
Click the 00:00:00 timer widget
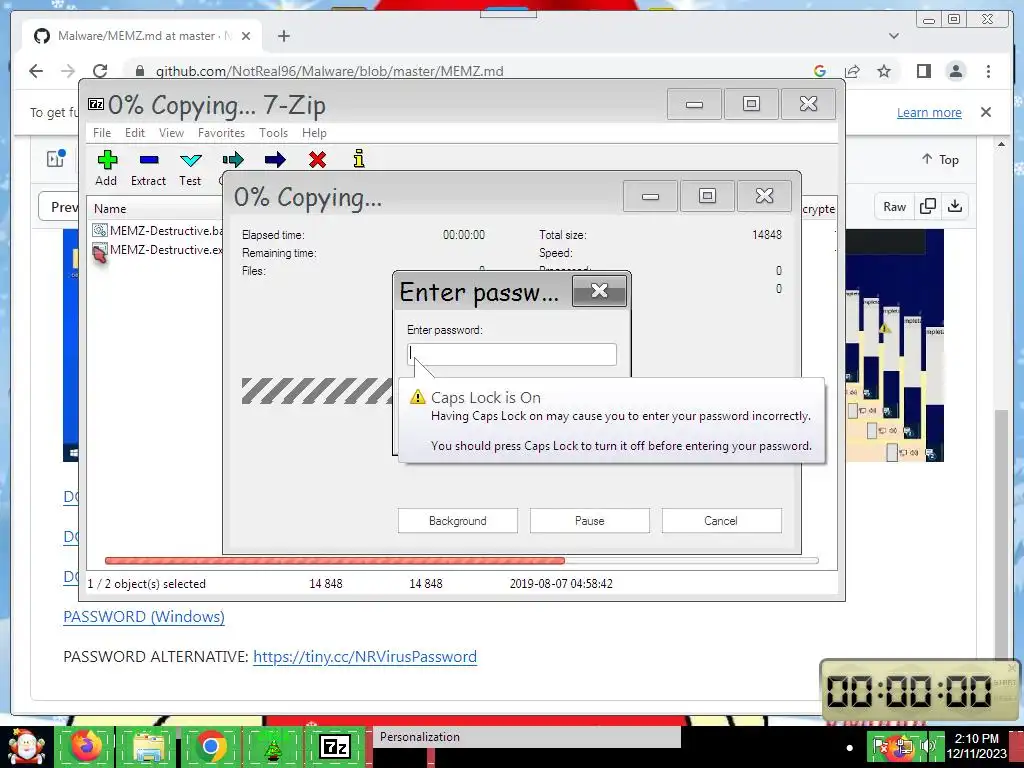coord(920,690)
